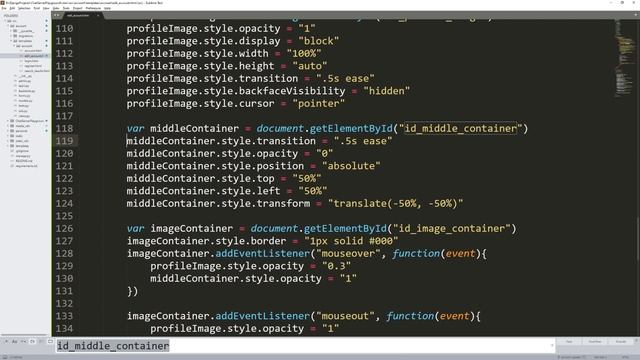Close the edit_account.html tab

98,16
